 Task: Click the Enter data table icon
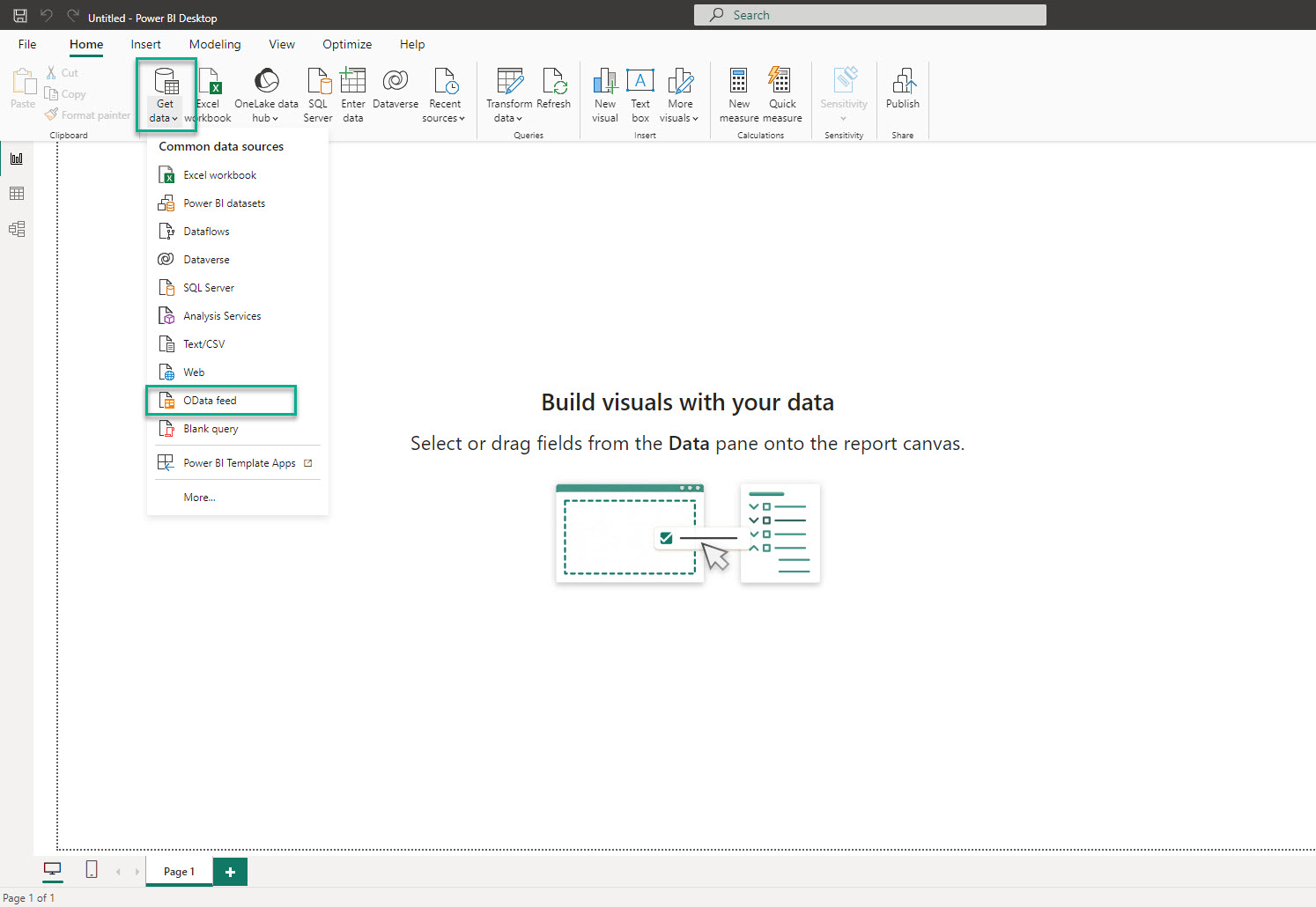tap(352, 82)
